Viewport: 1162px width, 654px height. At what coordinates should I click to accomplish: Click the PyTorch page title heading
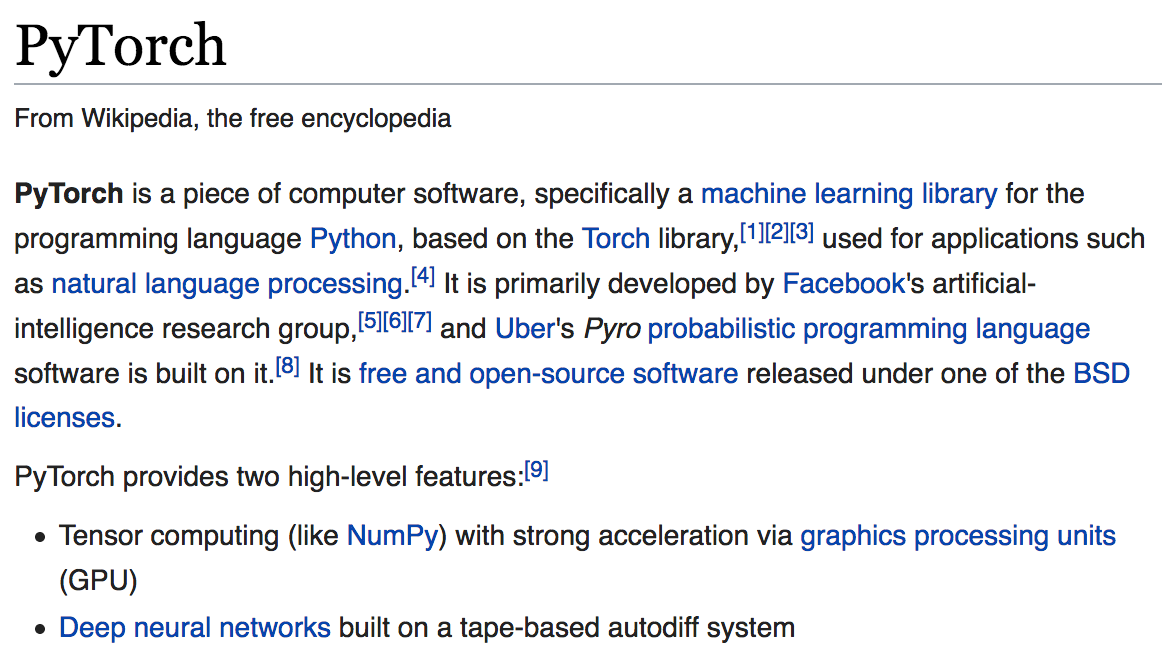pos(120,46)
